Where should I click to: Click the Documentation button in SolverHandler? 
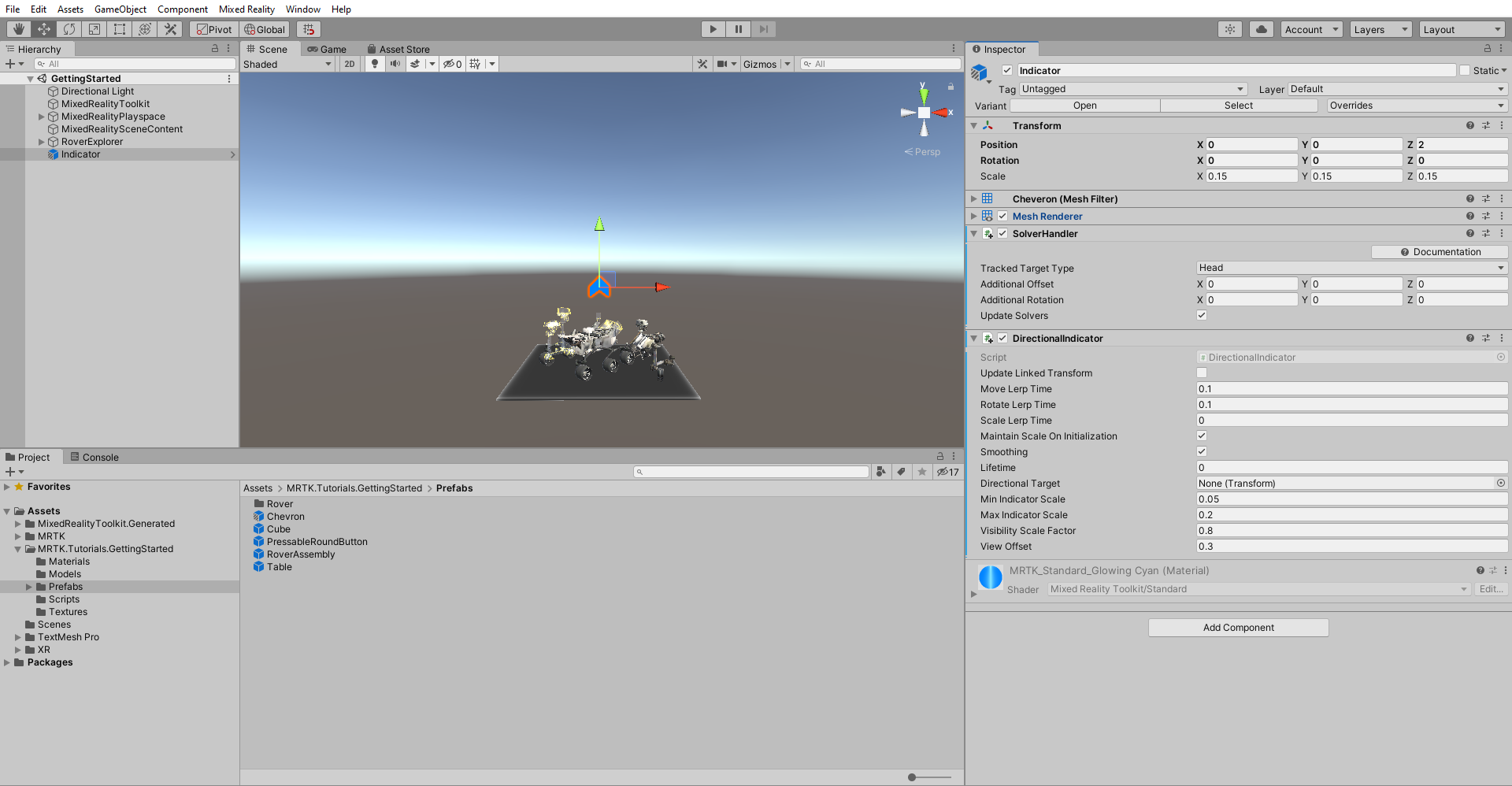[1440, 251]
